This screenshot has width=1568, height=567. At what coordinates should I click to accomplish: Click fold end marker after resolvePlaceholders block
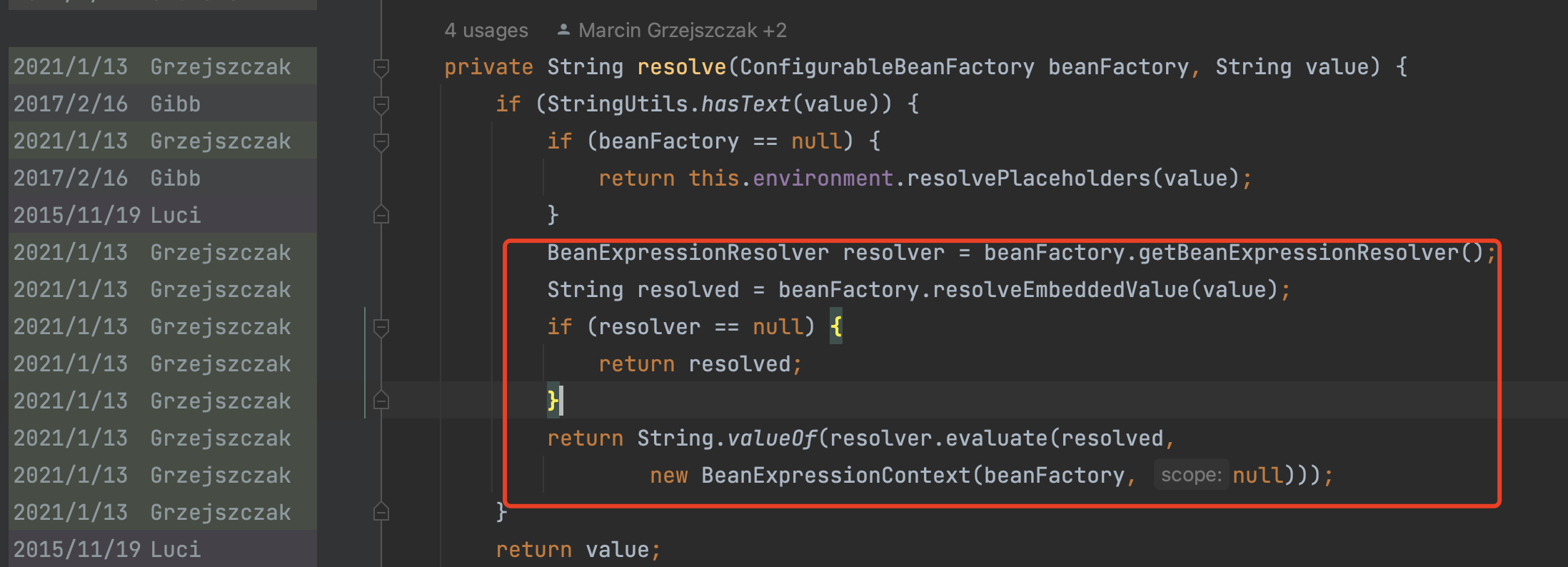(381, 215)
